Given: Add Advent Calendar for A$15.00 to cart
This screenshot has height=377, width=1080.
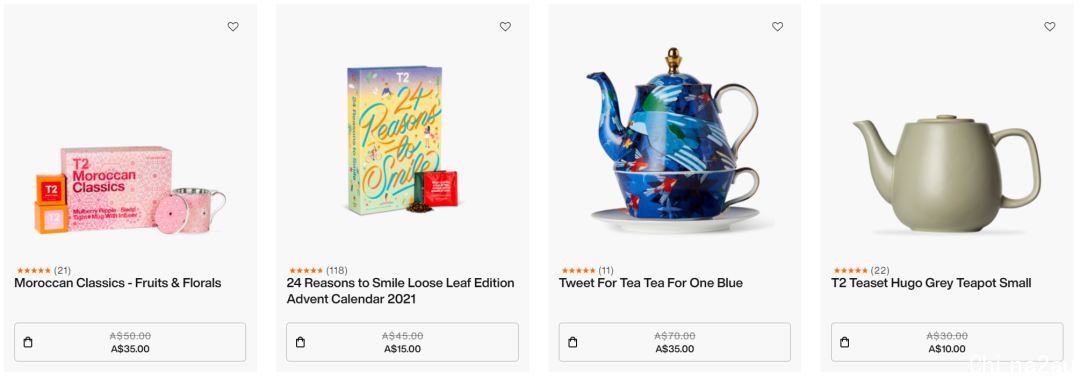Looking at the screenshot, I should 402,342.
